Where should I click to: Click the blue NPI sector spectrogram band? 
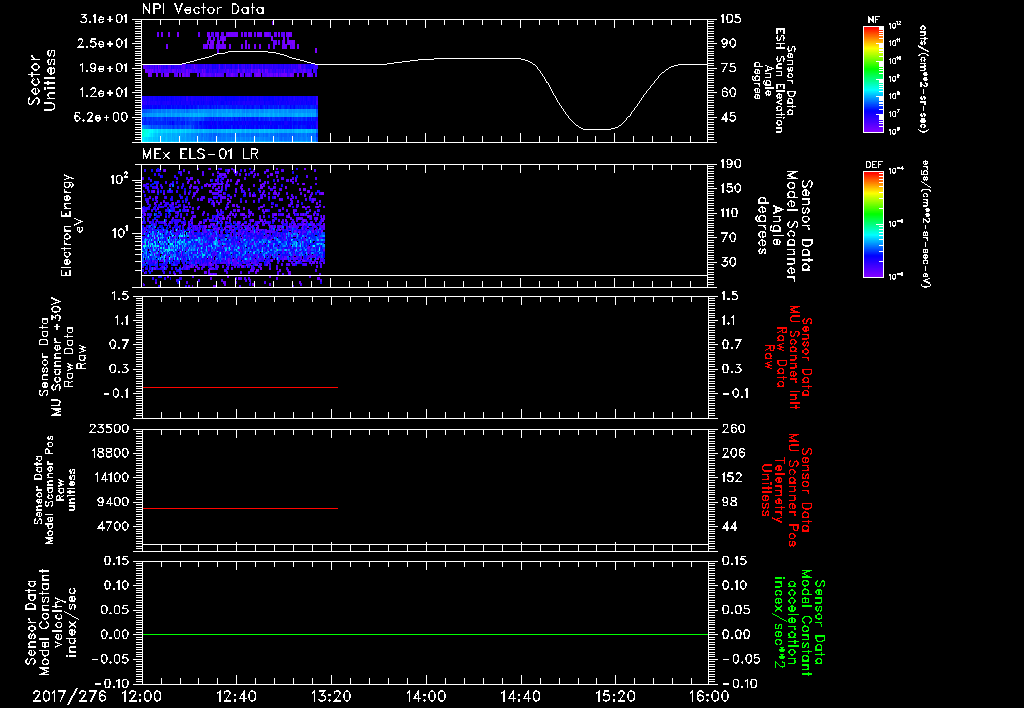pyautogui.click(x=230, y=118)
